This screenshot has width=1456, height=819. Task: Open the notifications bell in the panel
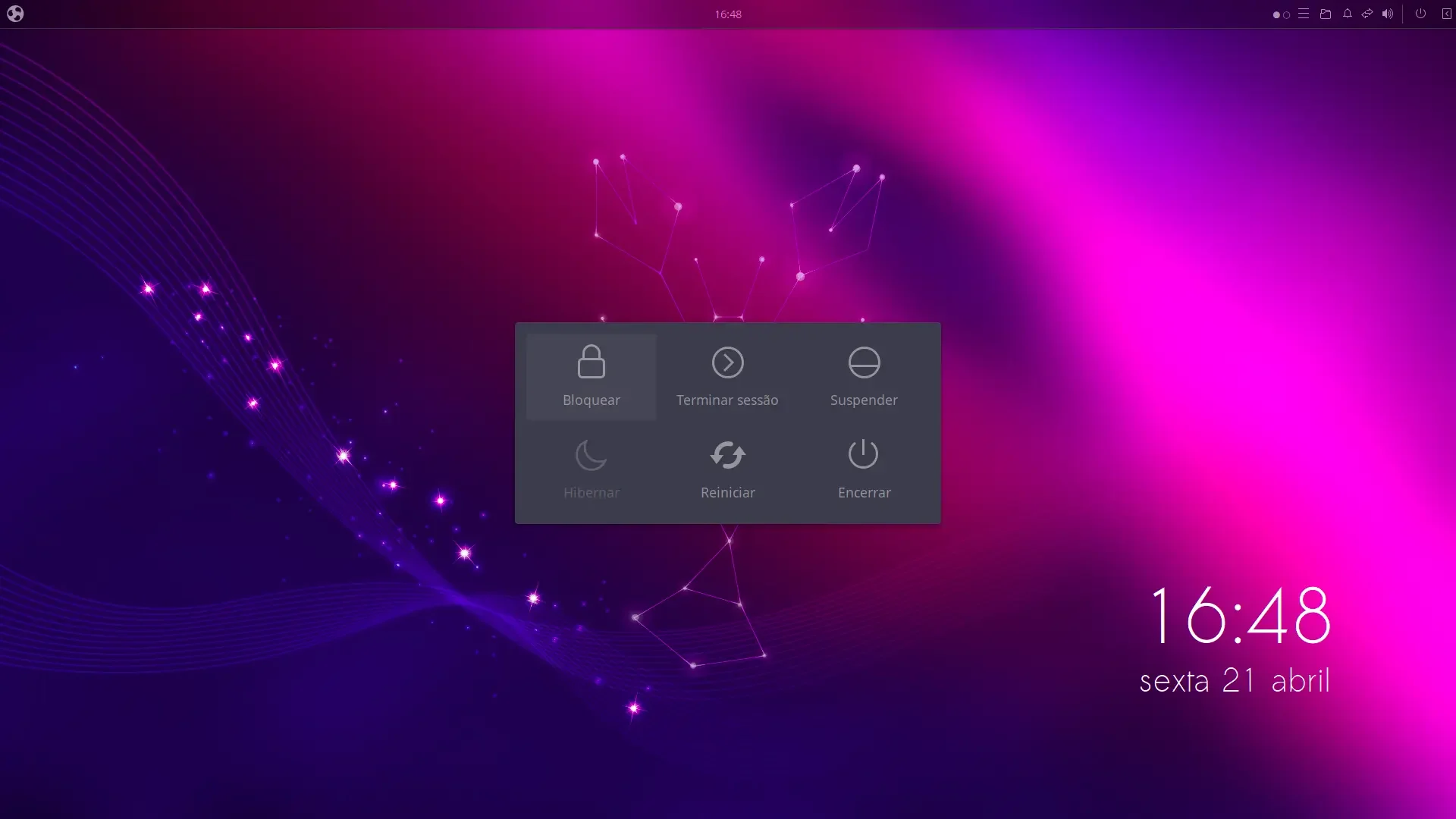[x=1347, y=14]
